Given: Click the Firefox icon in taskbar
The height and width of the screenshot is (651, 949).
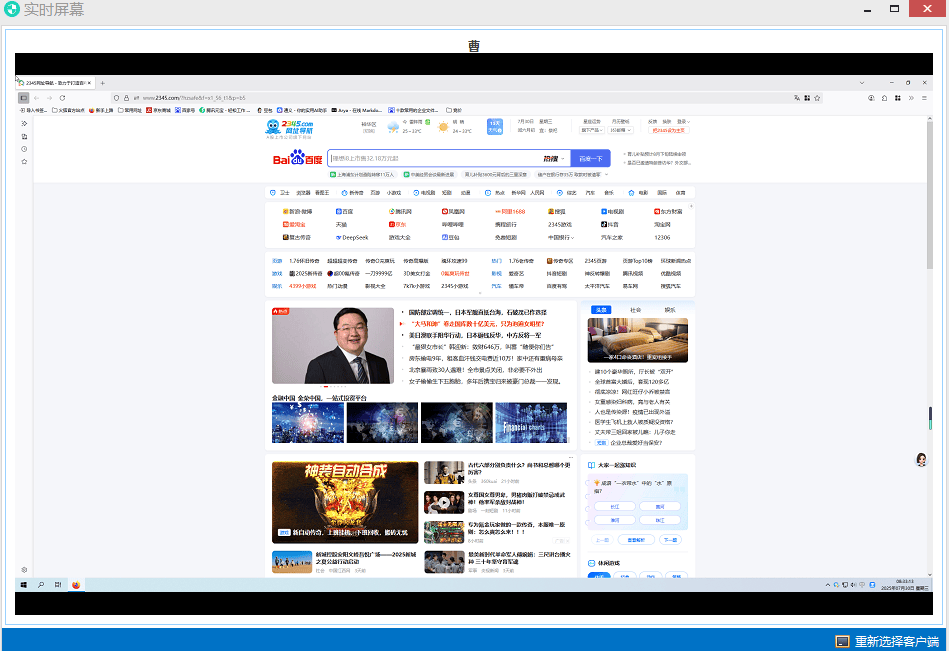Looking at the screenshot, I should pos(76,585).
